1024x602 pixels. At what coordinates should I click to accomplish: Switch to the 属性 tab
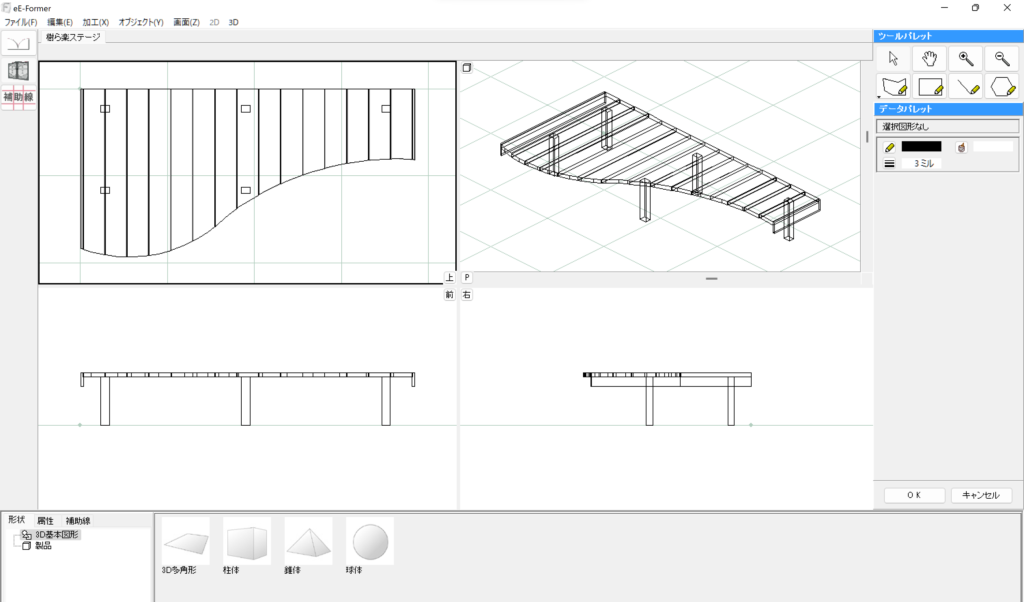tap(45, 521)
